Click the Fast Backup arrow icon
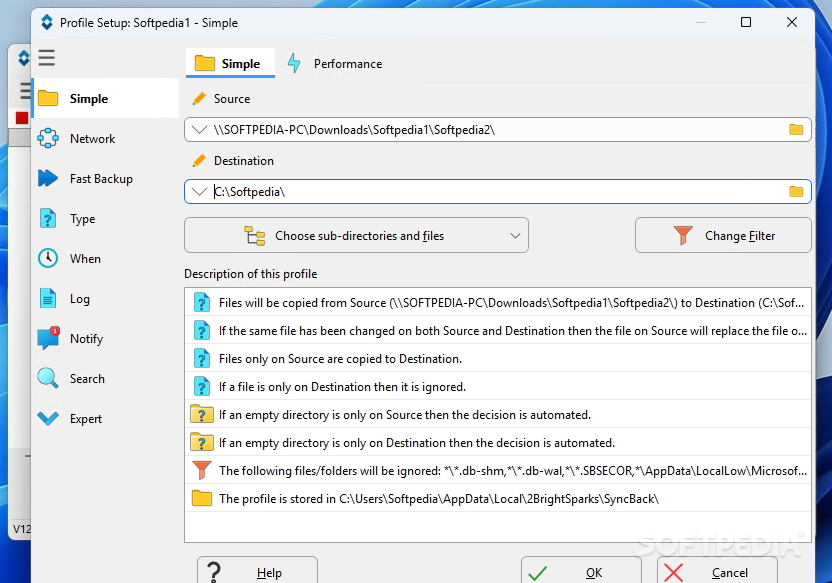Viewport: 832px width, 583px height. (48, 178)
